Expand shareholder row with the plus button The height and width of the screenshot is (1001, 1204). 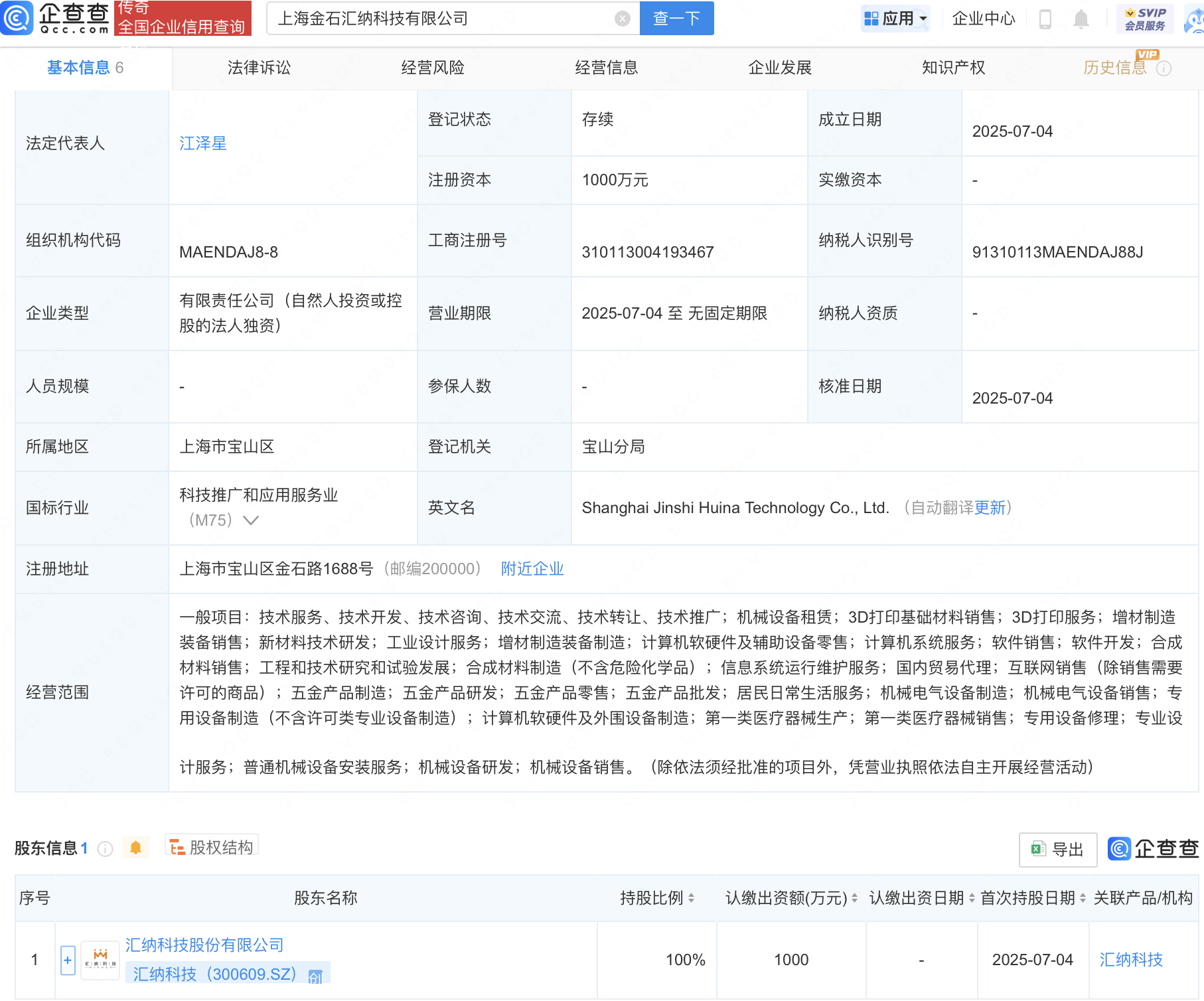tap(68, 960)
